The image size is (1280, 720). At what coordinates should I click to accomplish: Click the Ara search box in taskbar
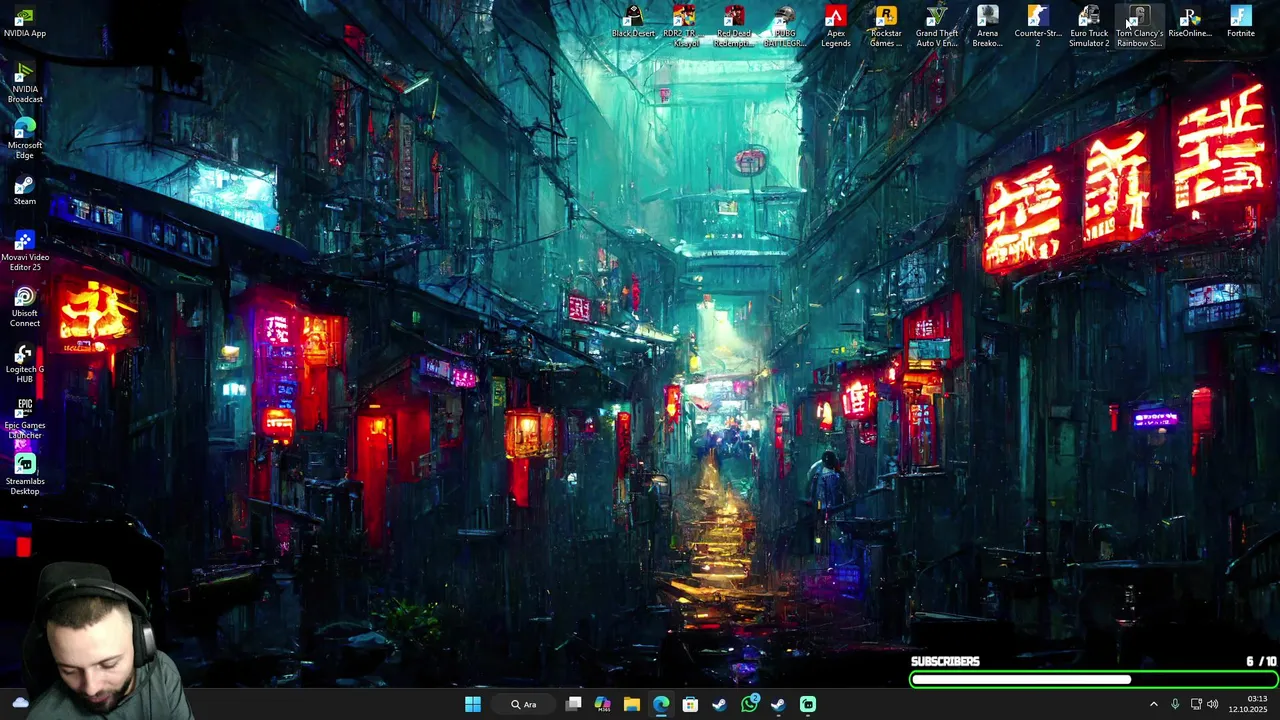tap(524, 704)
